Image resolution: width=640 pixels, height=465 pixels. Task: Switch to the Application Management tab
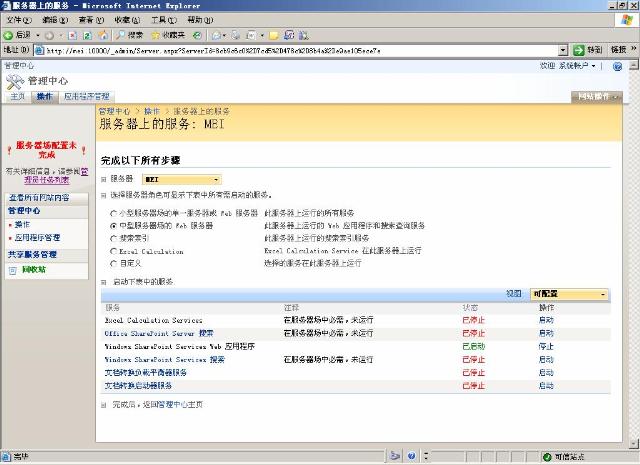(87, 97)
